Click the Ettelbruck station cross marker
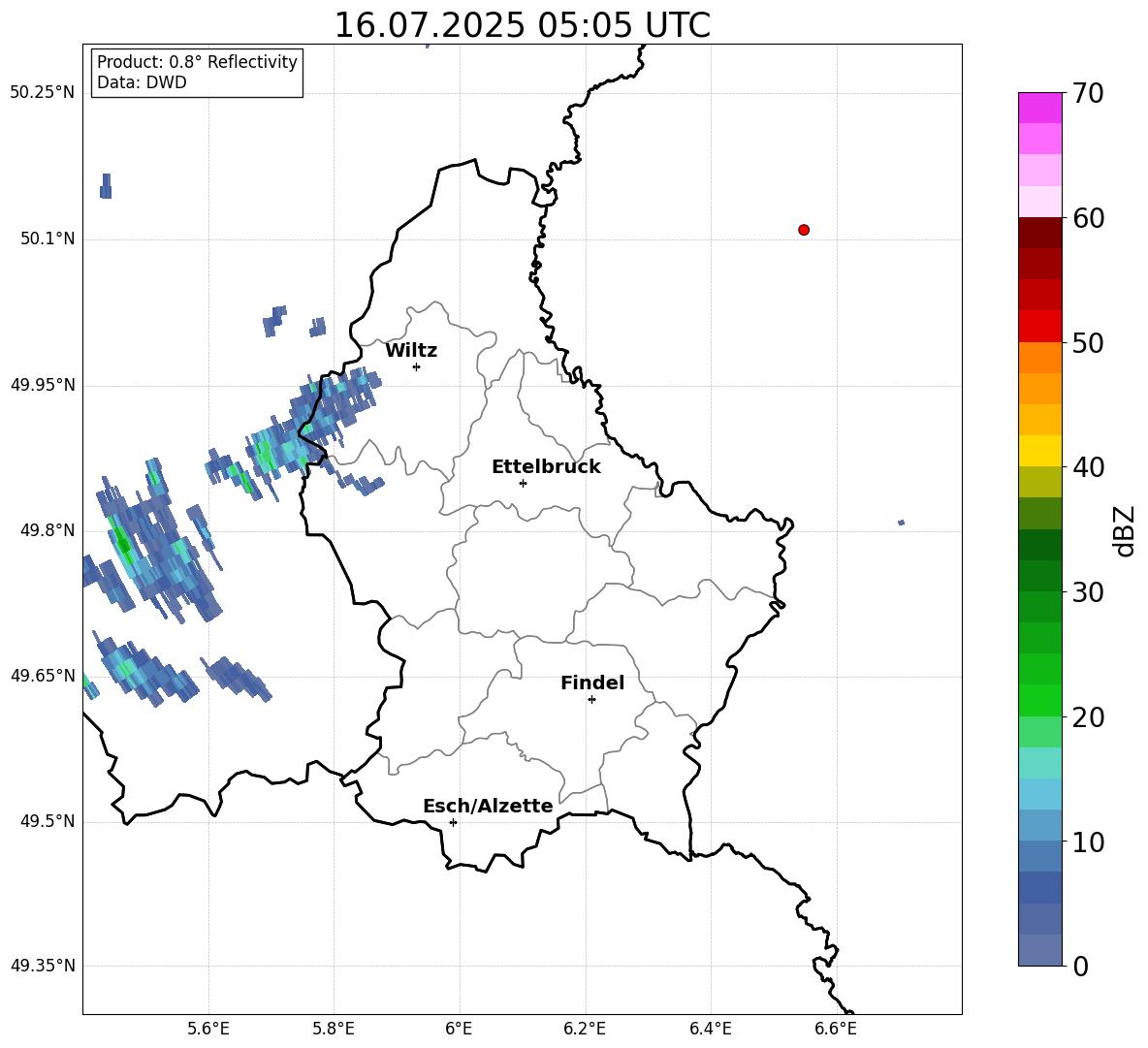The width and height of the screenshot is (1148, 1048). (x=523, y=483)
